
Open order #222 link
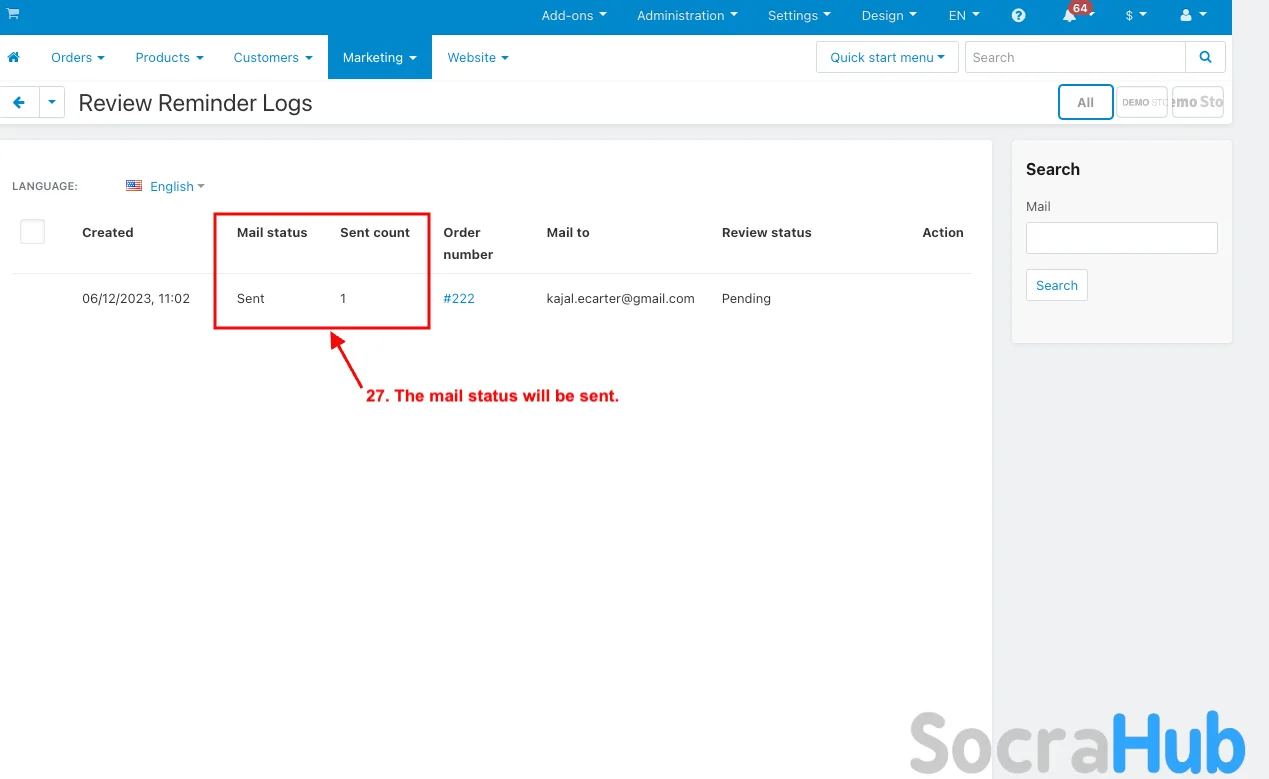[x=459, y=299]
